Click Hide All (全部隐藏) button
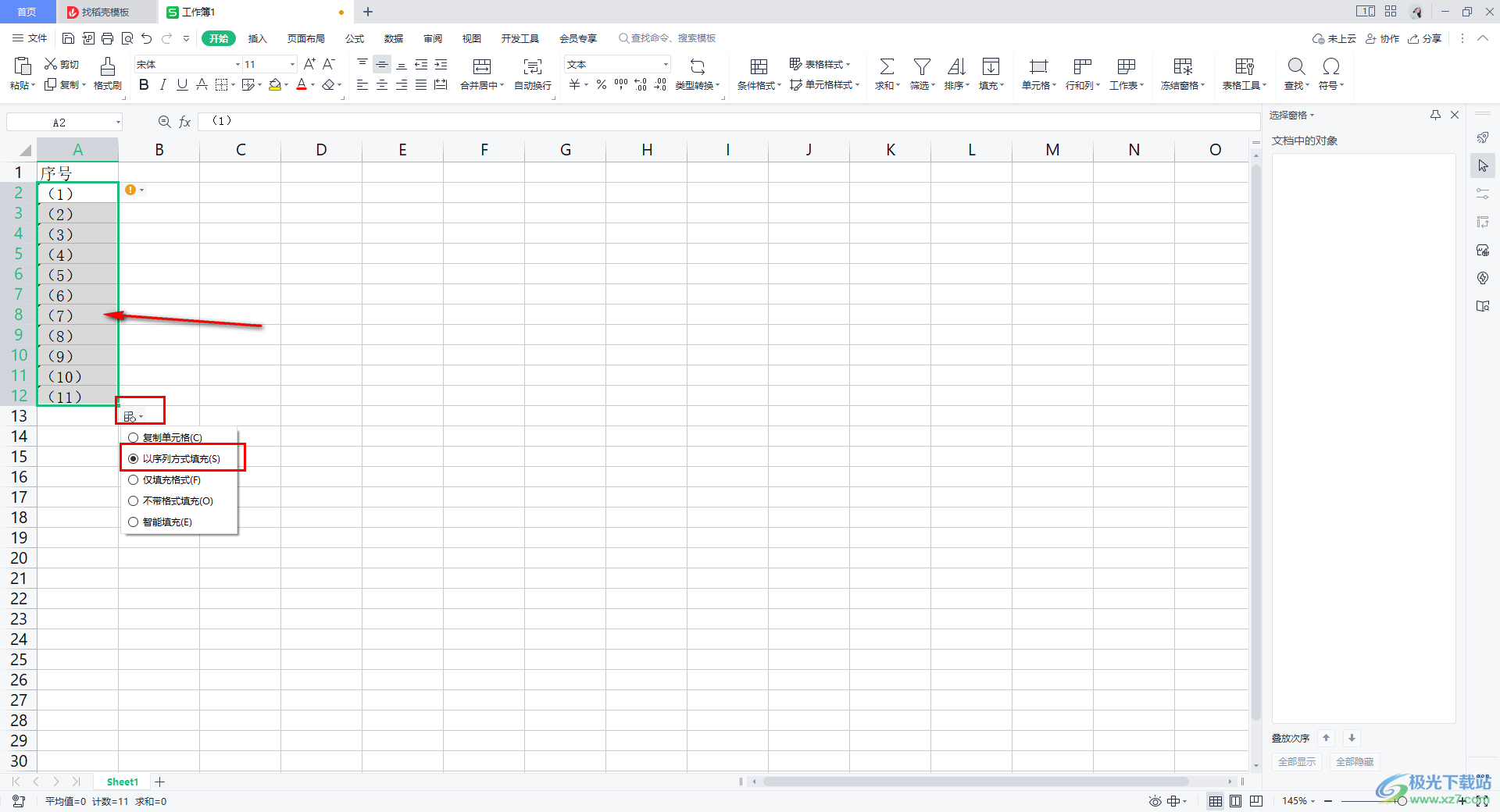 1355,762
